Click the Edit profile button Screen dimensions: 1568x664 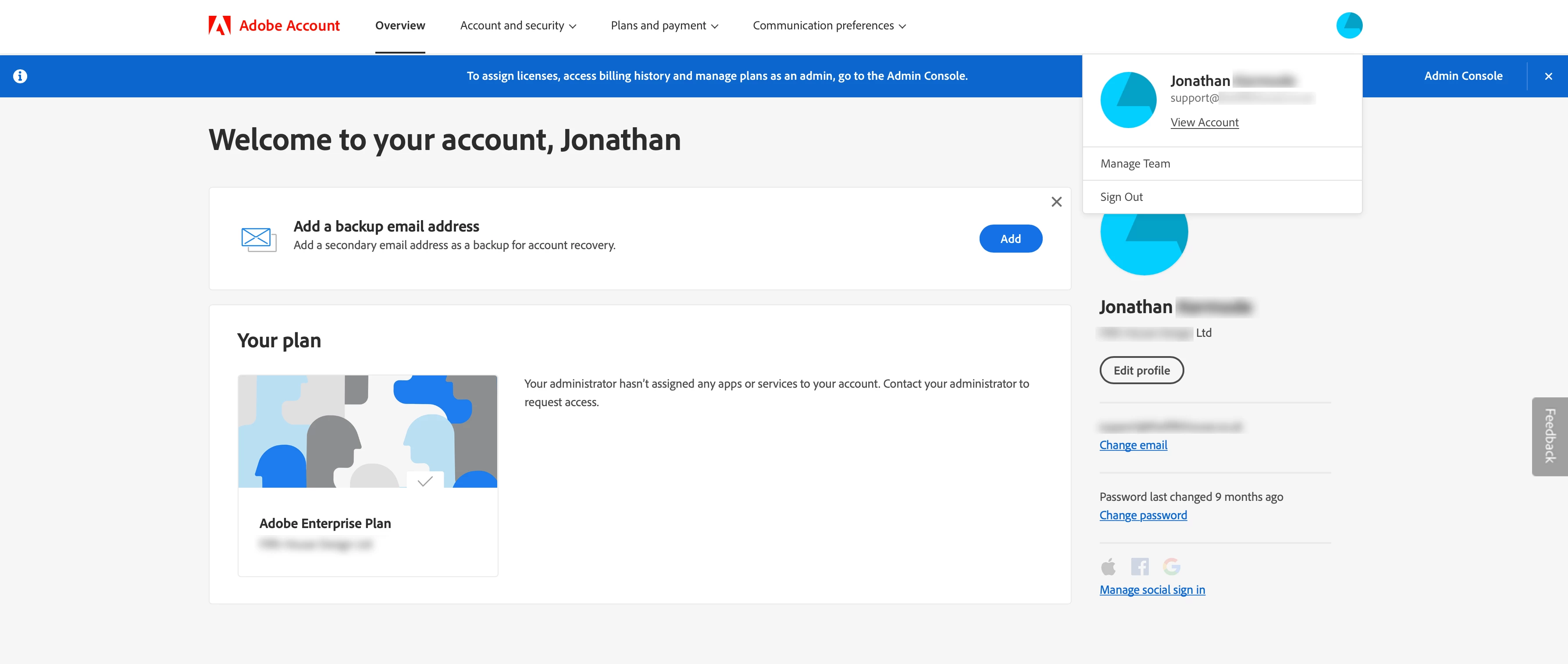point(1141,371)
